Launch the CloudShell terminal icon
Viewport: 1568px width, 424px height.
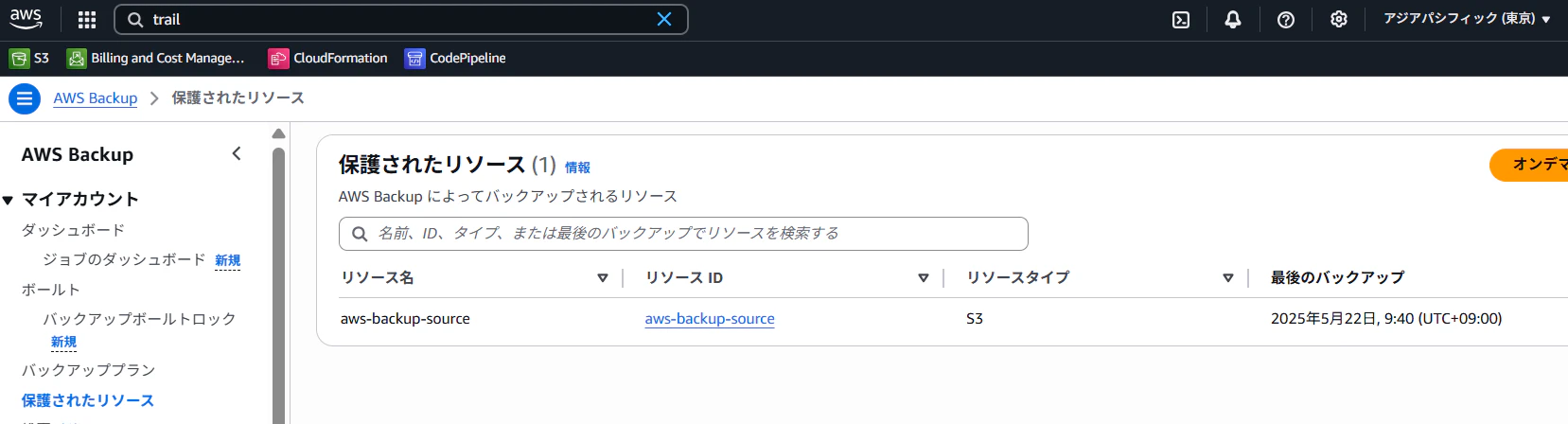(1181, 19)
